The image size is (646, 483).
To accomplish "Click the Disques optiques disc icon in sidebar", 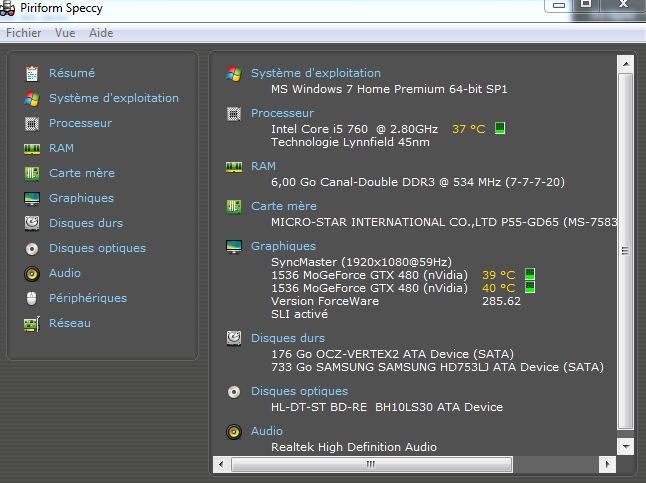I will 31,248.
